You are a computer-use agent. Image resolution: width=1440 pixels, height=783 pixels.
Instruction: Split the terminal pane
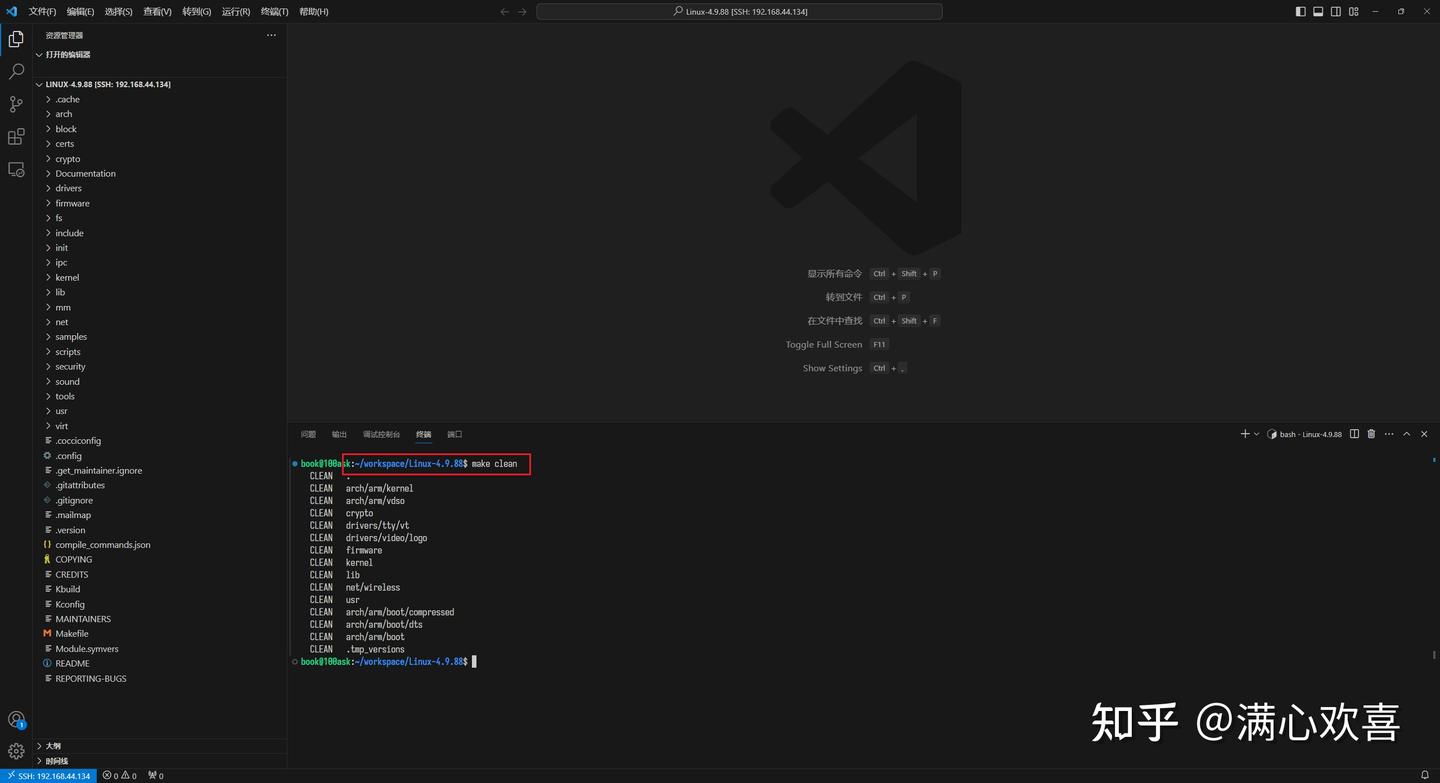pos(1354,434)
